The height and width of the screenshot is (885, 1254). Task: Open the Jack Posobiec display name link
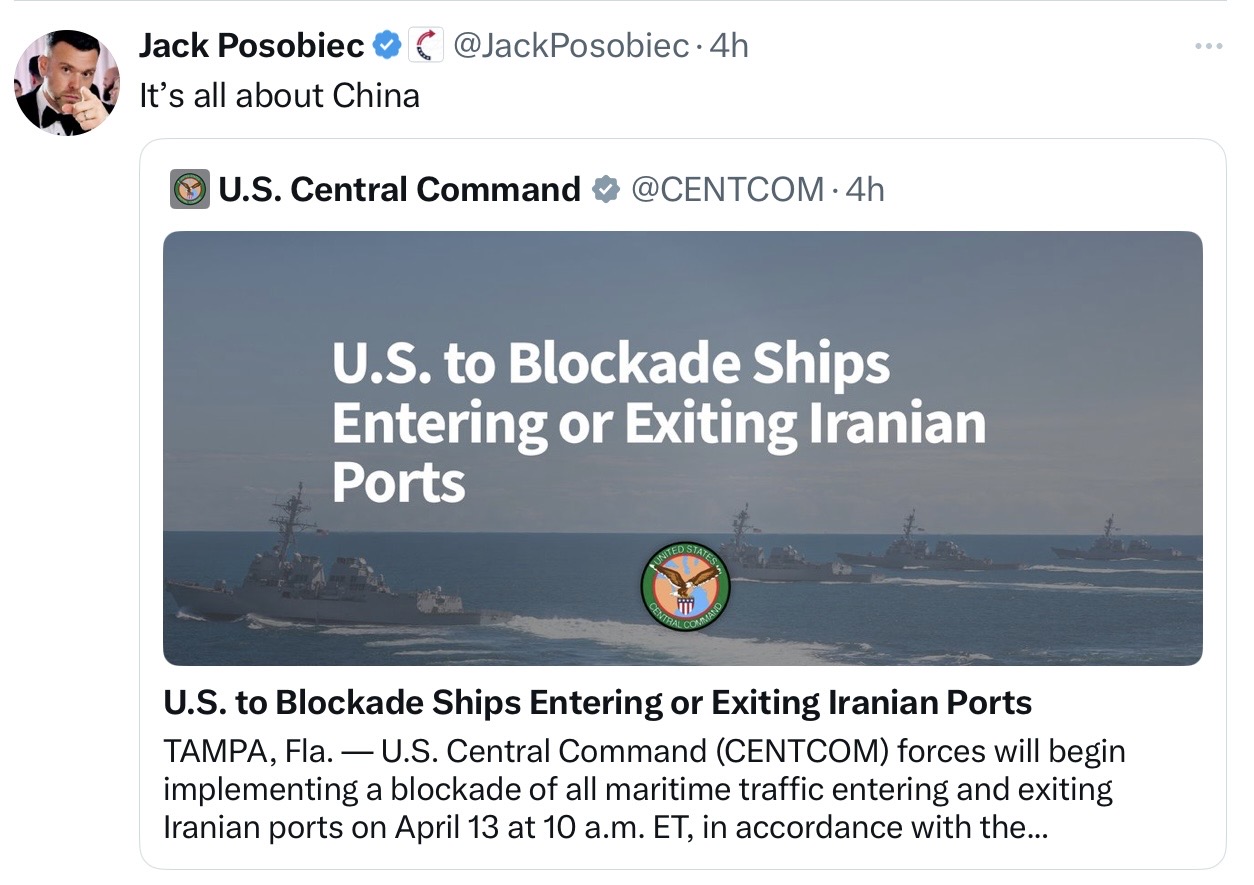pyautogui.click(x=251, y=45)
